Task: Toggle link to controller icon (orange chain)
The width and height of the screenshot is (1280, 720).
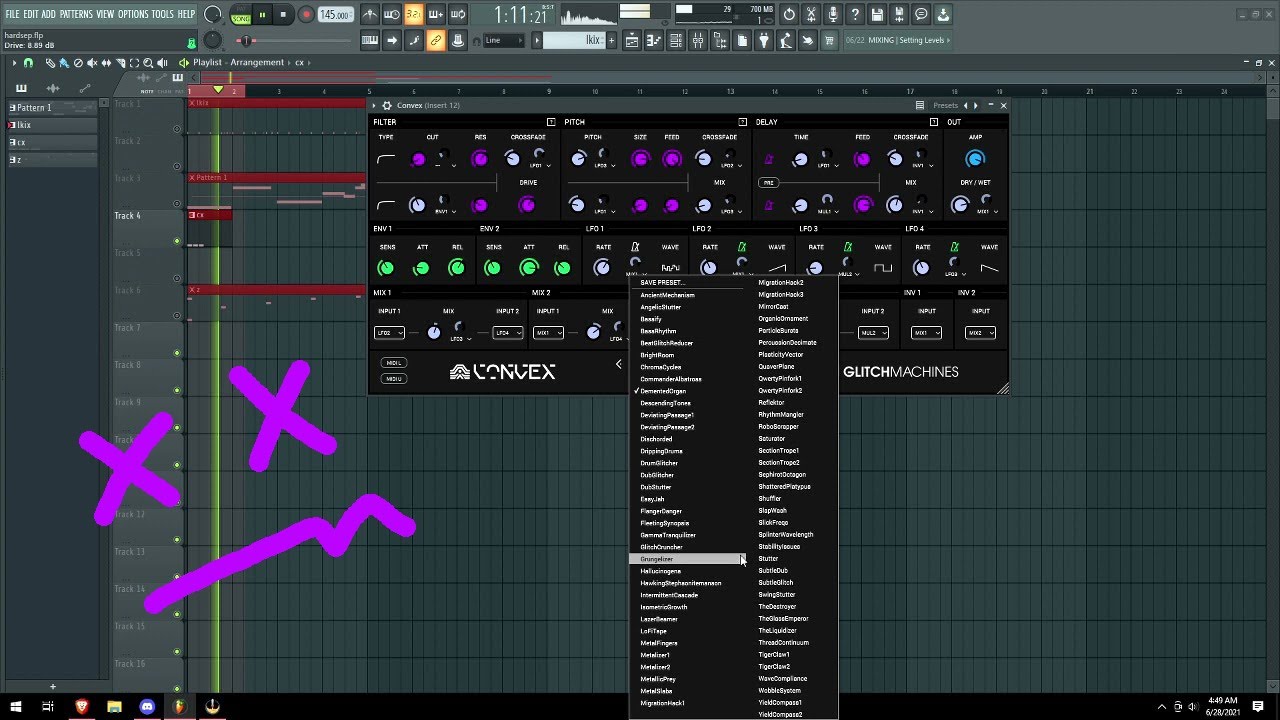Action: click(x=435, y=40)
